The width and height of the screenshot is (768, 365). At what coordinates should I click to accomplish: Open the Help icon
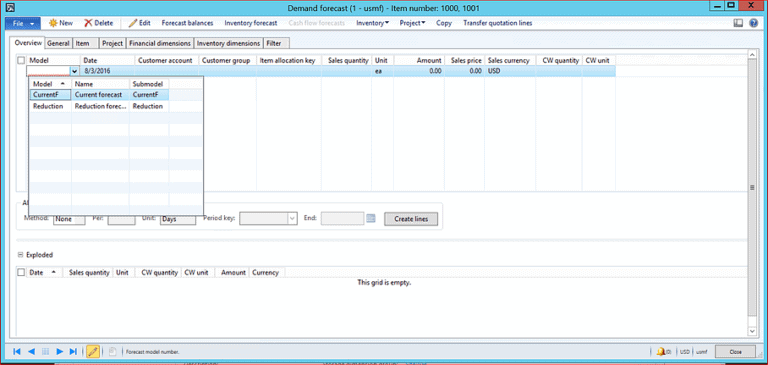click(x=753, y=23)
